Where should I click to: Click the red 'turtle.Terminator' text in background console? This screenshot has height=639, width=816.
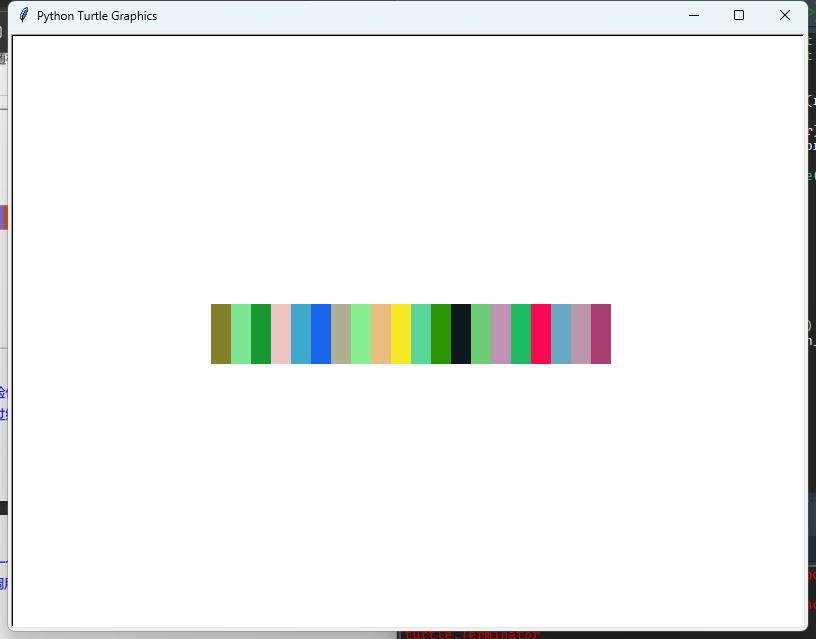472,635
